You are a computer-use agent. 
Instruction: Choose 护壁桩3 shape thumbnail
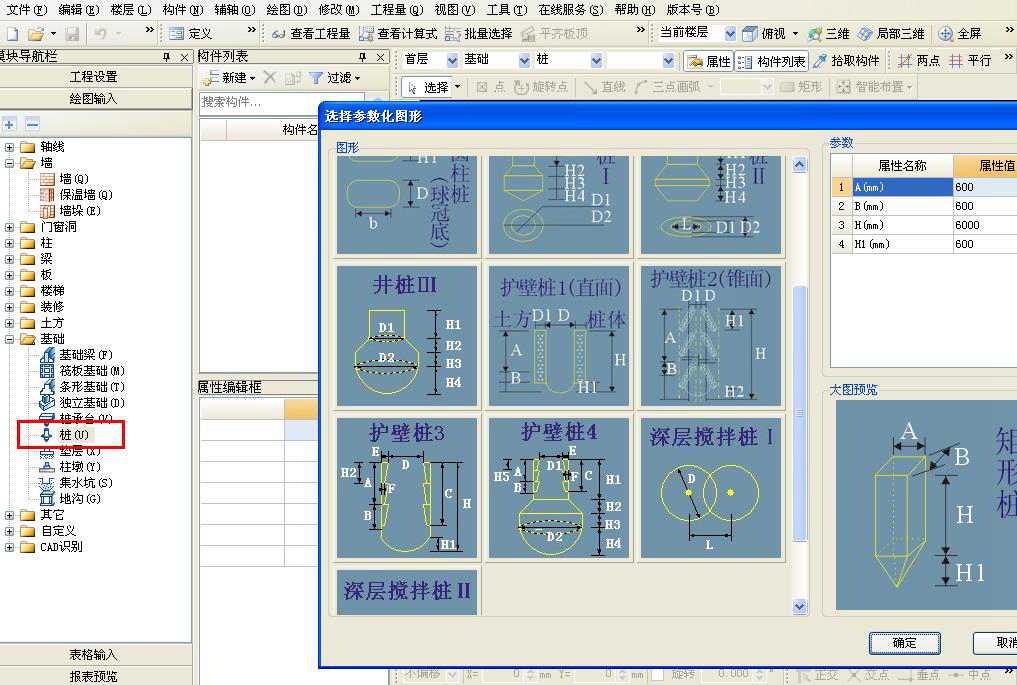click(407, 488)
